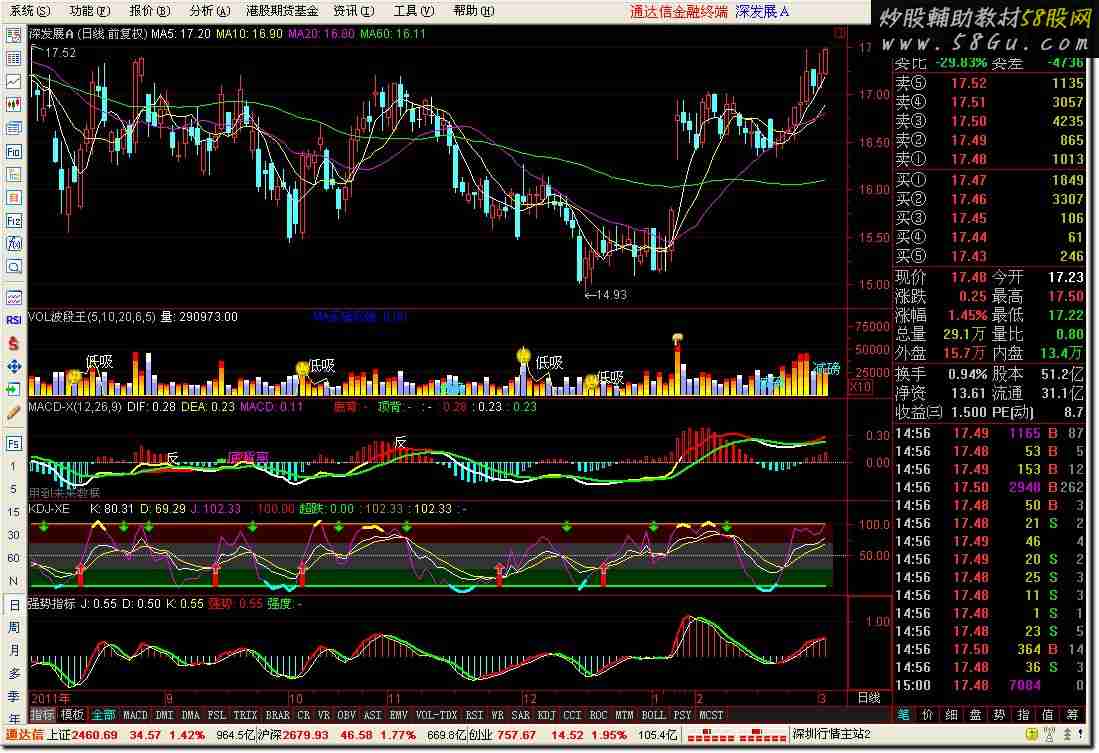Click the F10 company info icon in sidebar

tap(13, 151)
